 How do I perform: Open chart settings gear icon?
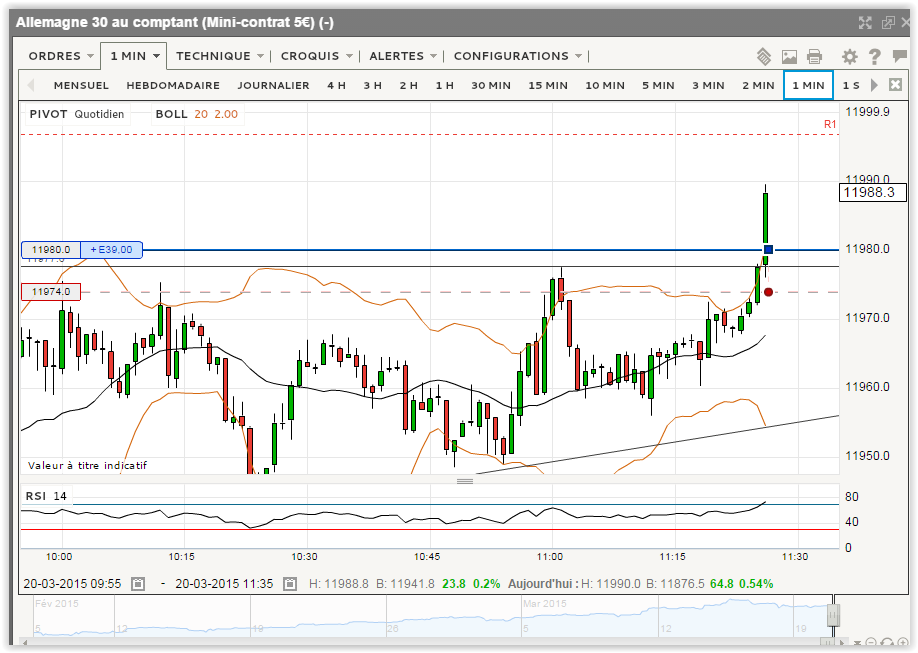850,57
